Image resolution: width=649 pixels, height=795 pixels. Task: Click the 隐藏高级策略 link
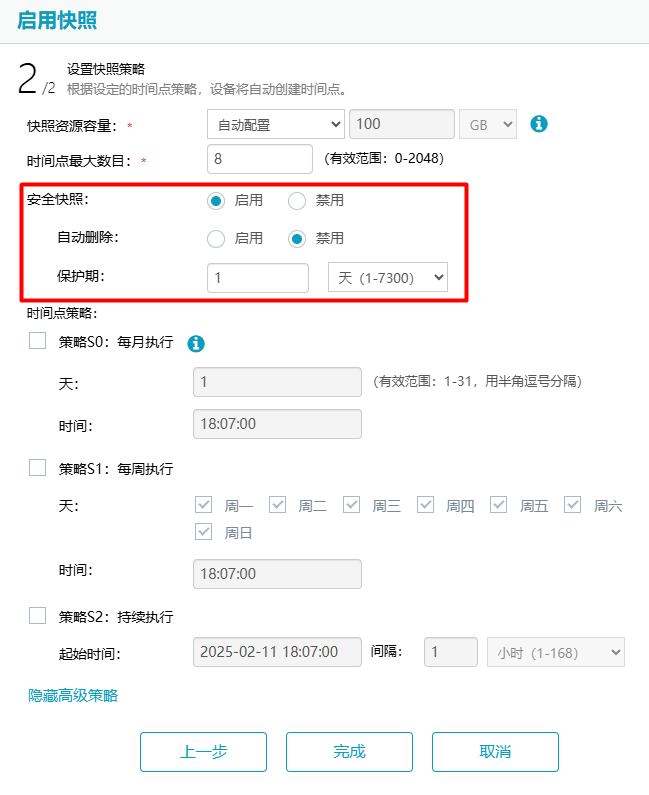(73, 695)
